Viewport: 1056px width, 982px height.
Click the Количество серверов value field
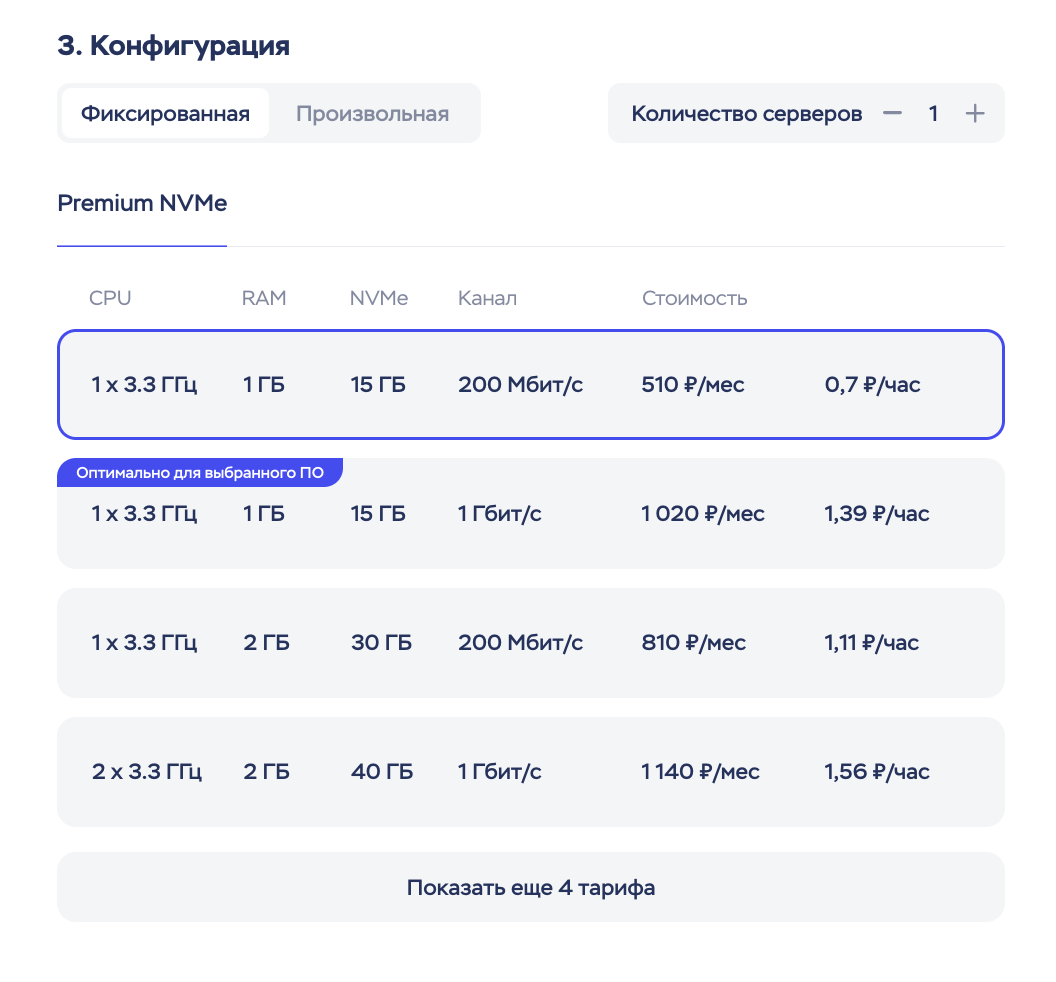click(x=933, y=113)
